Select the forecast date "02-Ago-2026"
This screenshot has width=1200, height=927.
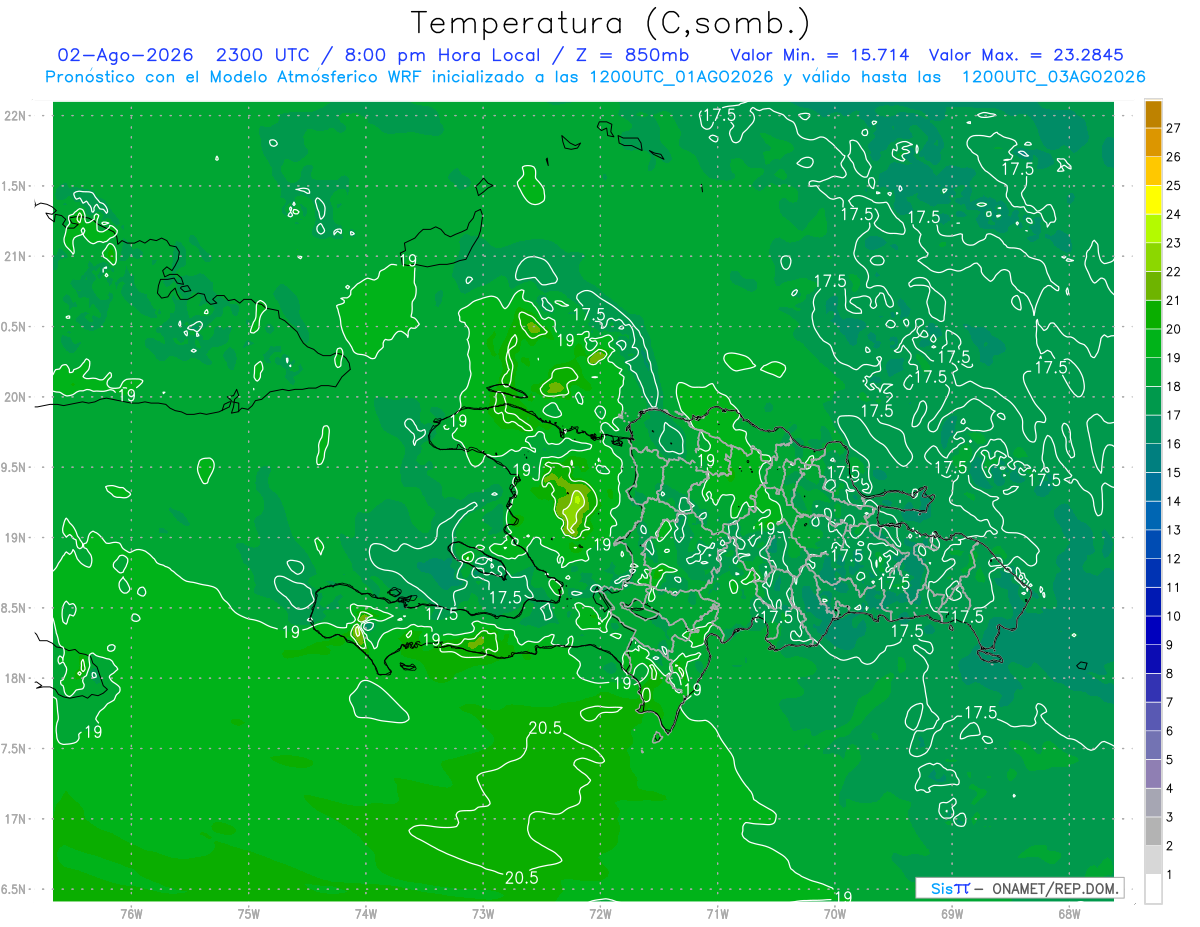(125, 55)
